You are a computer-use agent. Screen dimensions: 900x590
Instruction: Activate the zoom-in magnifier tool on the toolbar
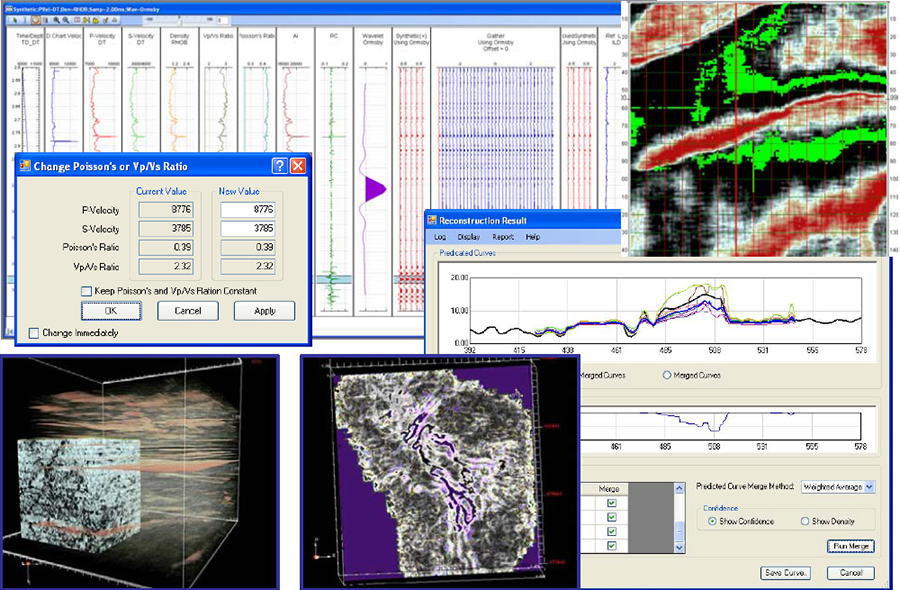pyautogui.click(x=56, y=21)
